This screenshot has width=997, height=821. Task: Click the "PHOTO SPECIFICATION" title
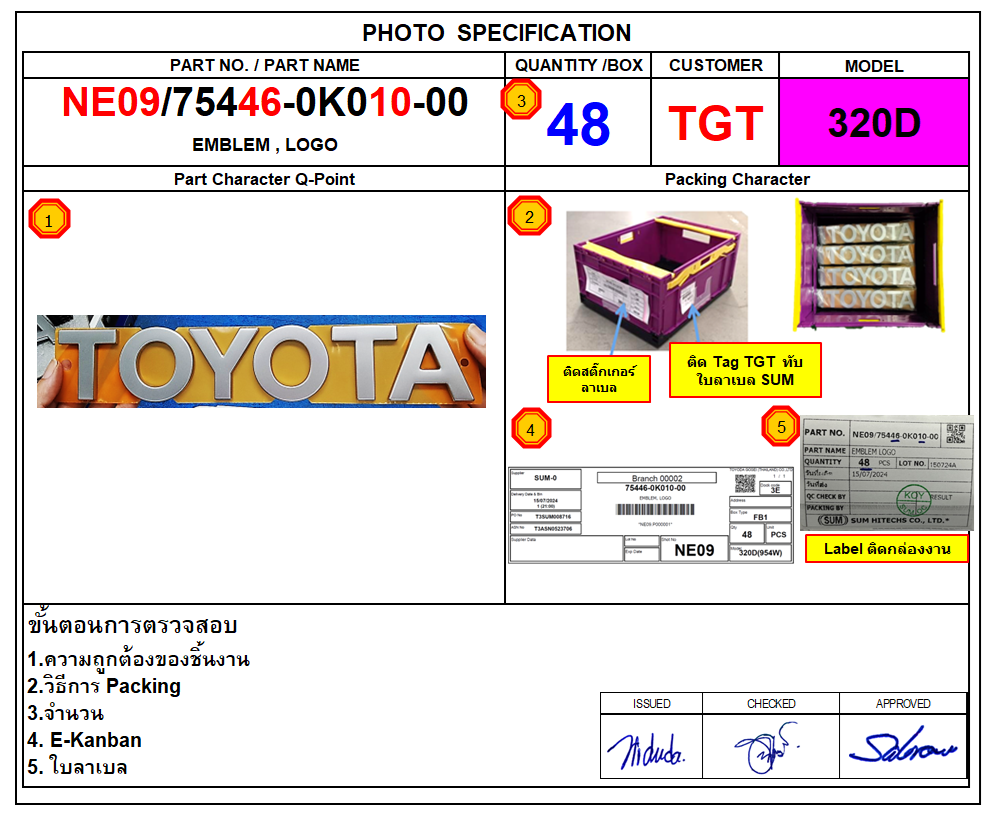[497, 32]
